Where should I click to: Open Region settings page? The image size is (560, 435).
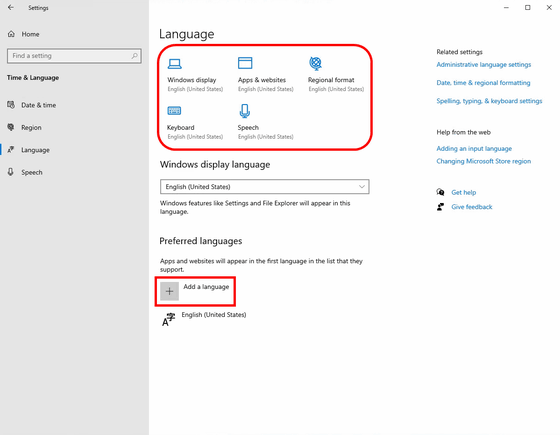pos(31,128)
